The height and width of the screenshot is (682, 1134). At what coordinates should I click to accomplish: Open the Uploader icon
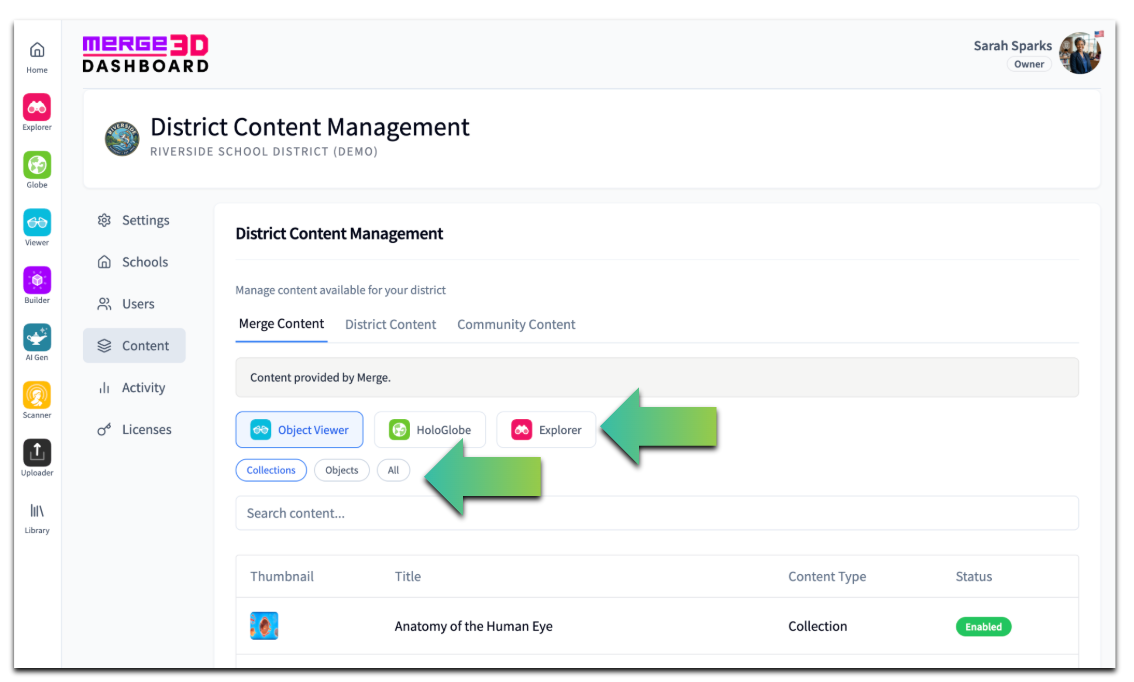click(x=37, y=453)
